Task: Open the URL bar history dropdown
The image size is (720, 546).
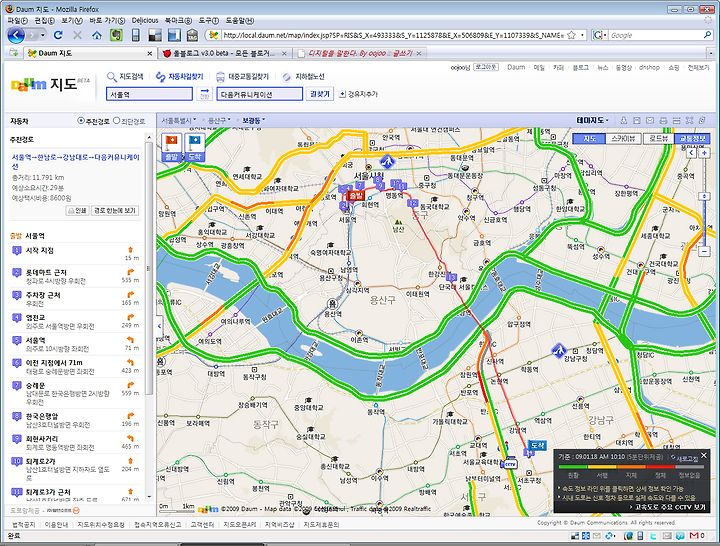Action: 583,35
